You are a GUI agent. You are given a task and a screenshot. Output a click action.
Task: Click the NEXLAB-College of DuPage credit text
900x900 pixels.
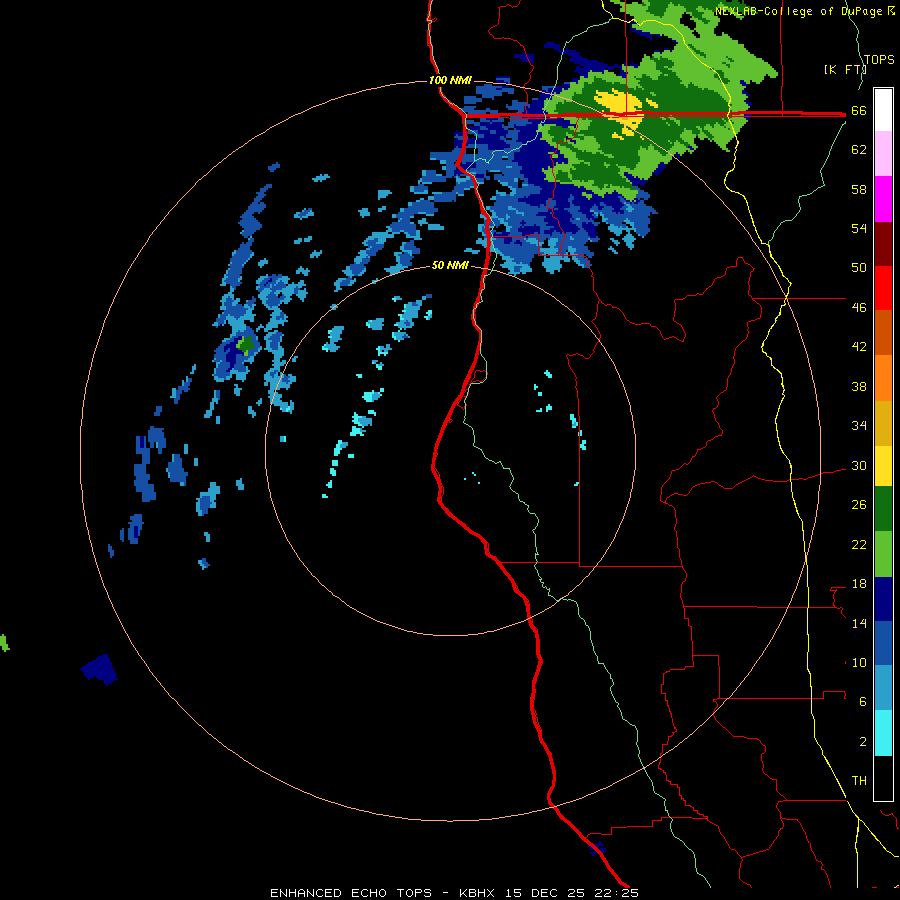(x=805, y=11)
